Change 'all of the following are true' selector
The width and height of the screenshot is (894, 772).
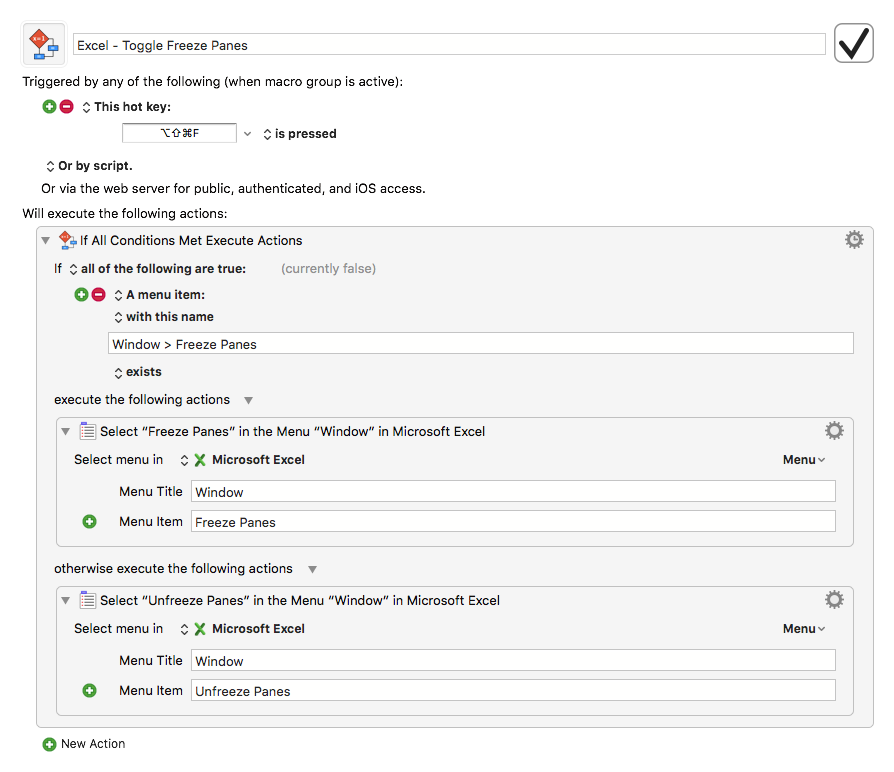click(x=157, y=269)
